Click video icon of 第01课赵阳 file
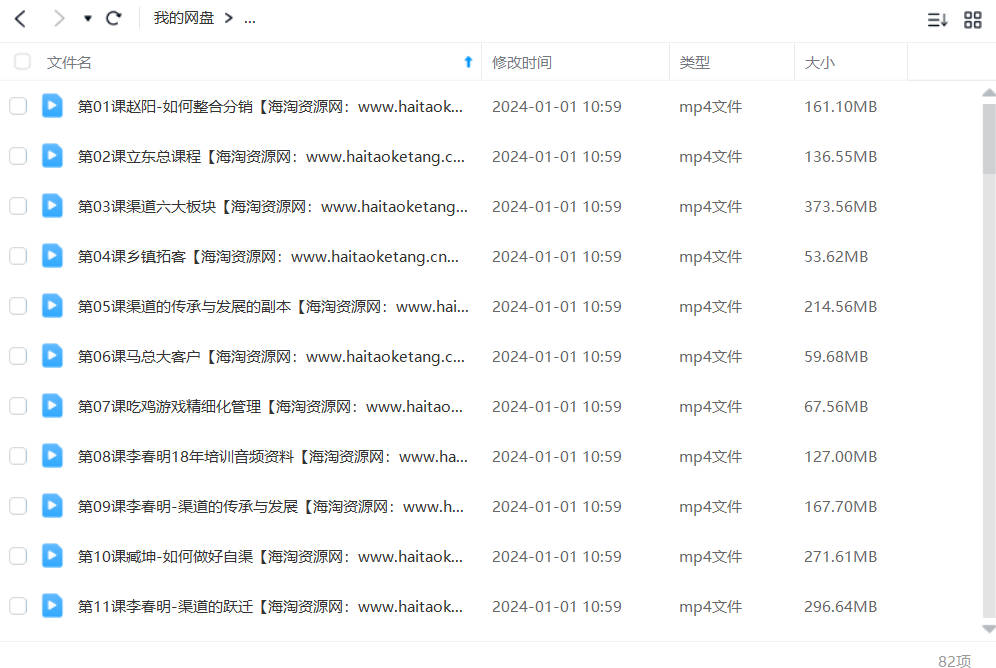 [52, 106]
